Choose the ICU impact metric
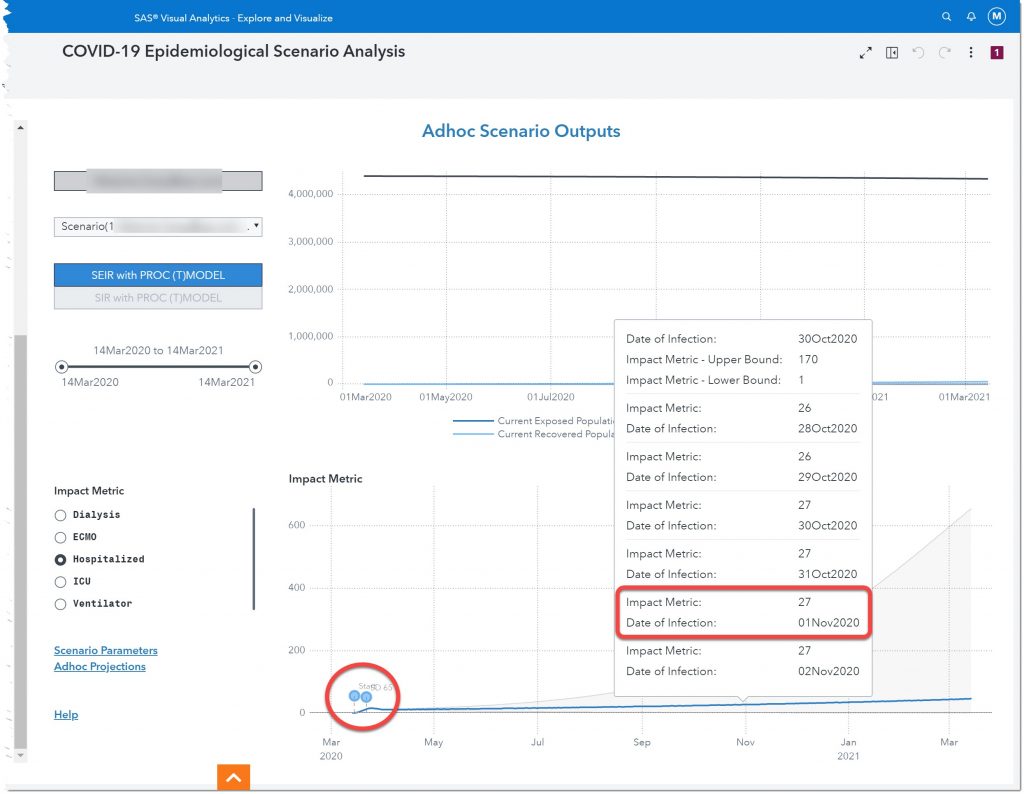The image size is (1024, 794). click(x=61, y=581)
